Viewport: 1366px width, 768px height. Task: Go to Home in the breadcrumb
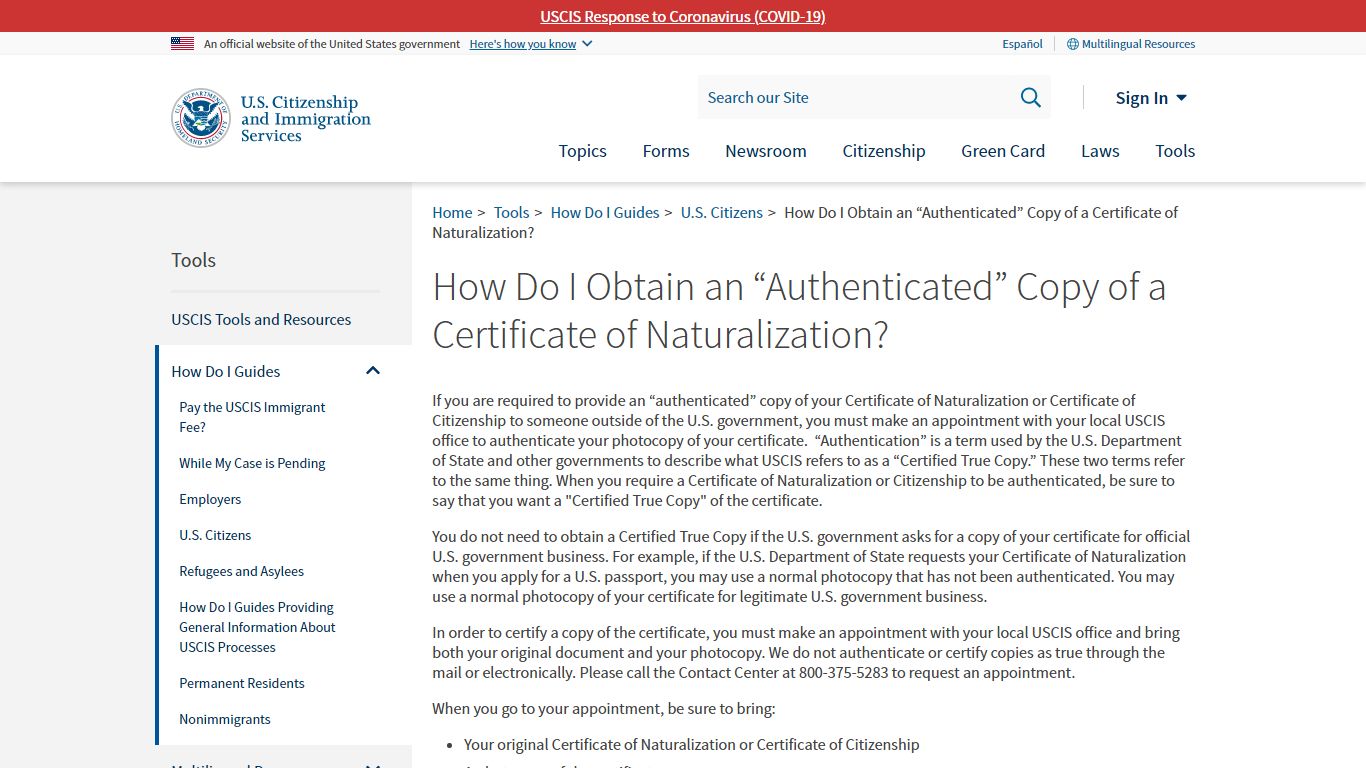click(x=452, y=212)
